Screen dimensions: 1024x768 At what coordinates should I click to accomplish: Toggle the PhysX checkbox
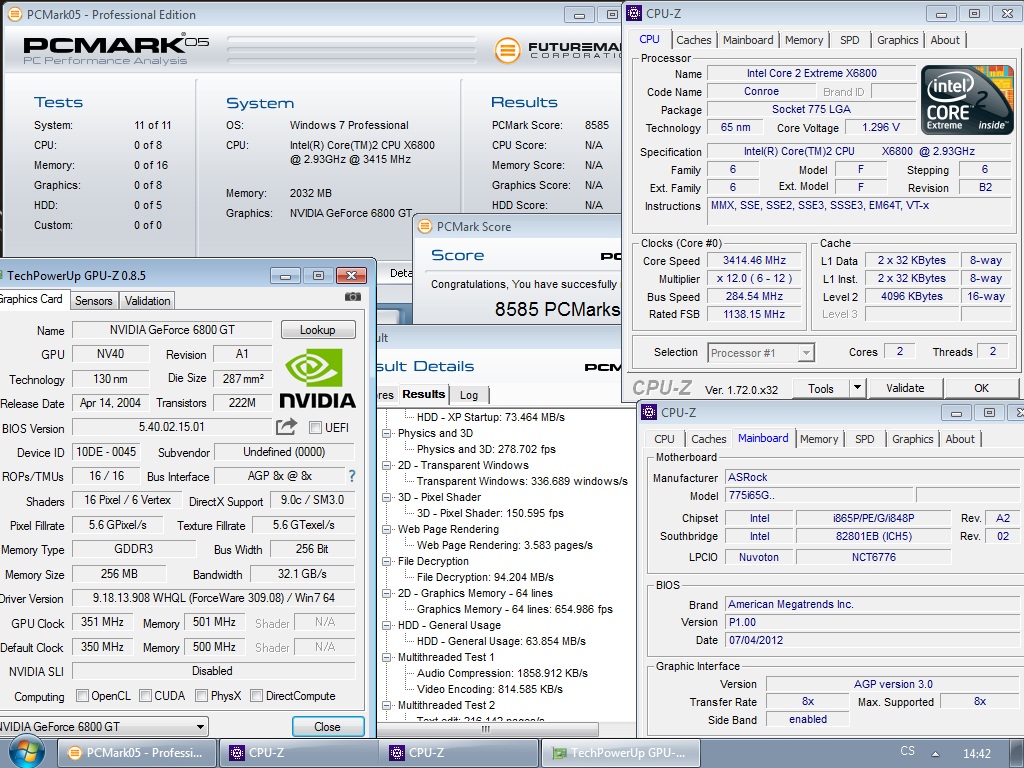202,696
